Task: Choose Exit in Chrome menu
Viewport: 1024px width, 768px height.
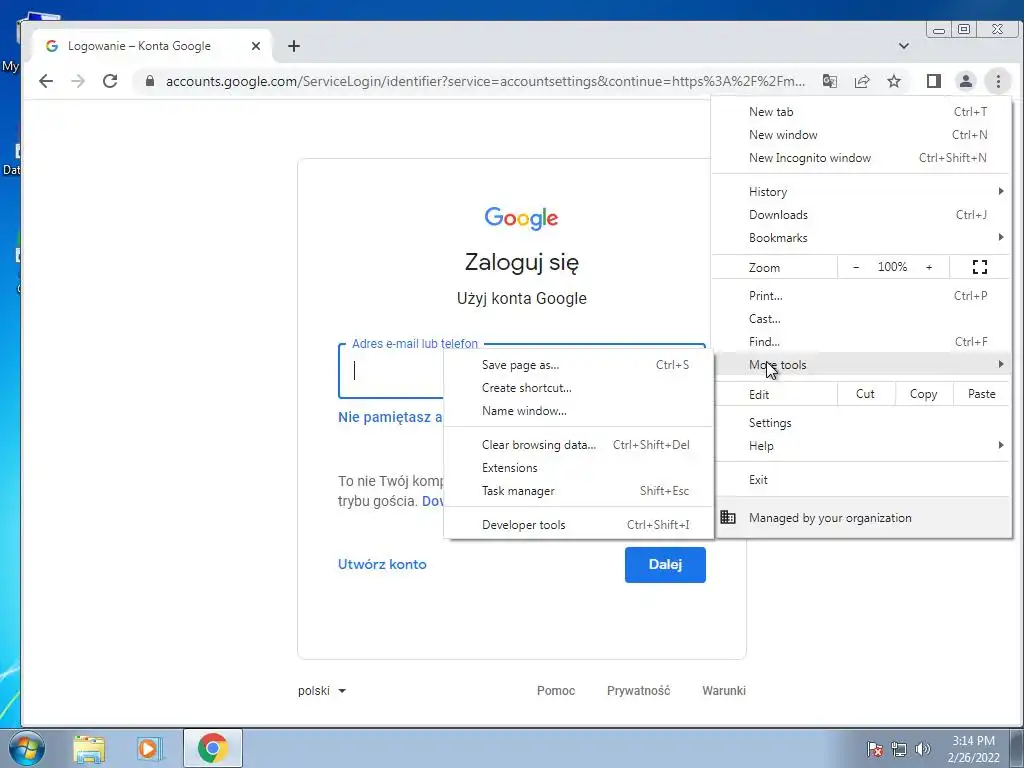Action: (x=861, y=479)
